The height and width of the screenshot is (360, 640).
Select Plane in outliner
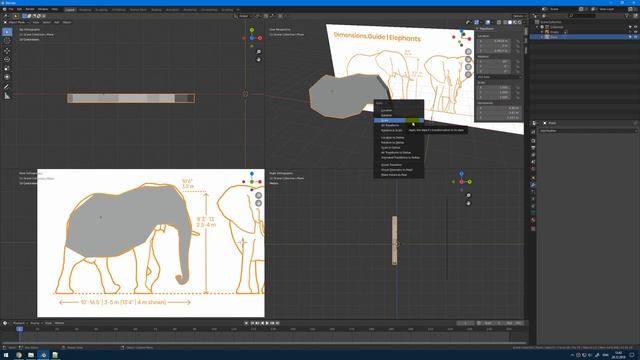point(554,37)
